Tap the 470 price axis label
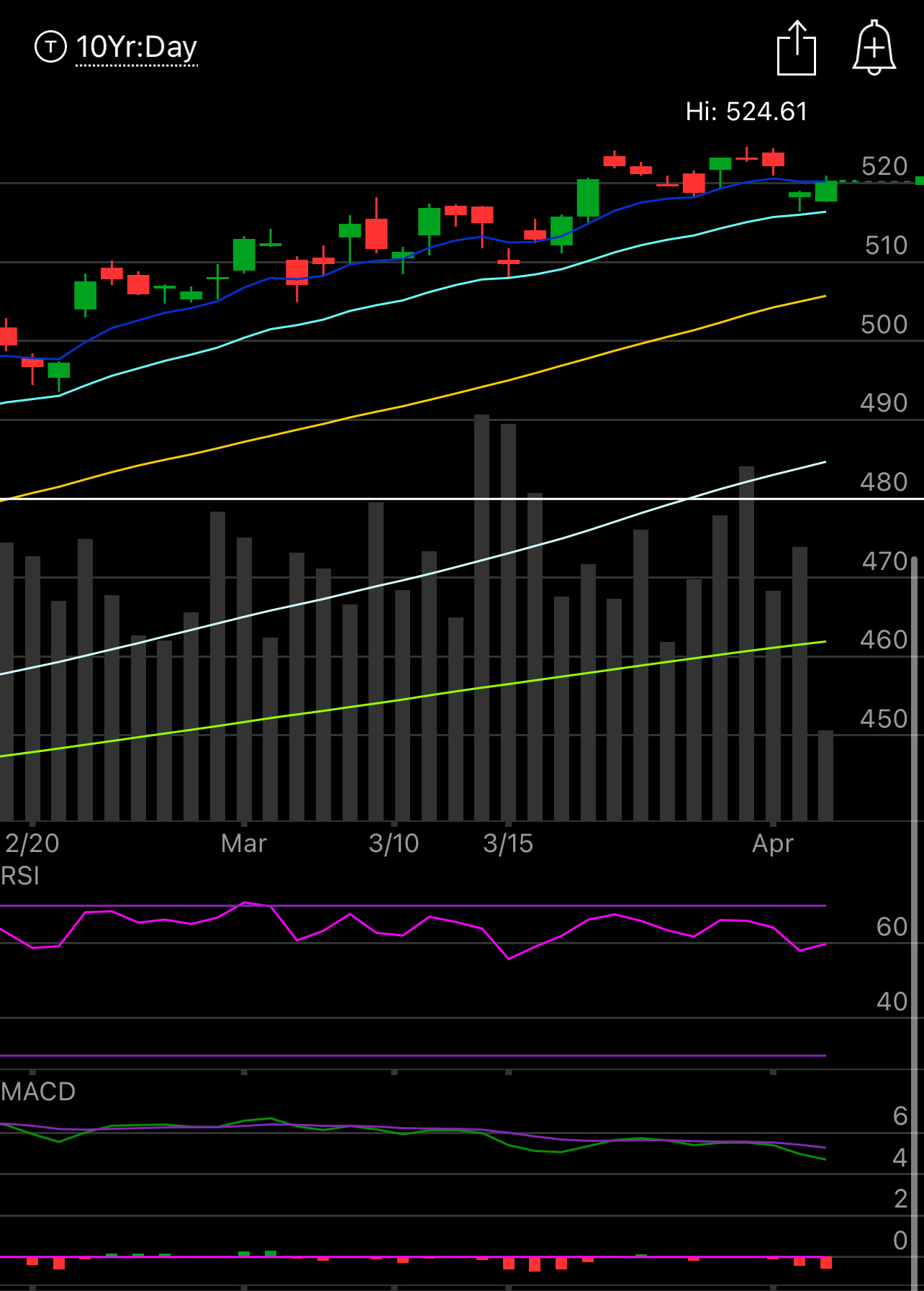The width and height of the screenshot is (924, 1291). 885,561
